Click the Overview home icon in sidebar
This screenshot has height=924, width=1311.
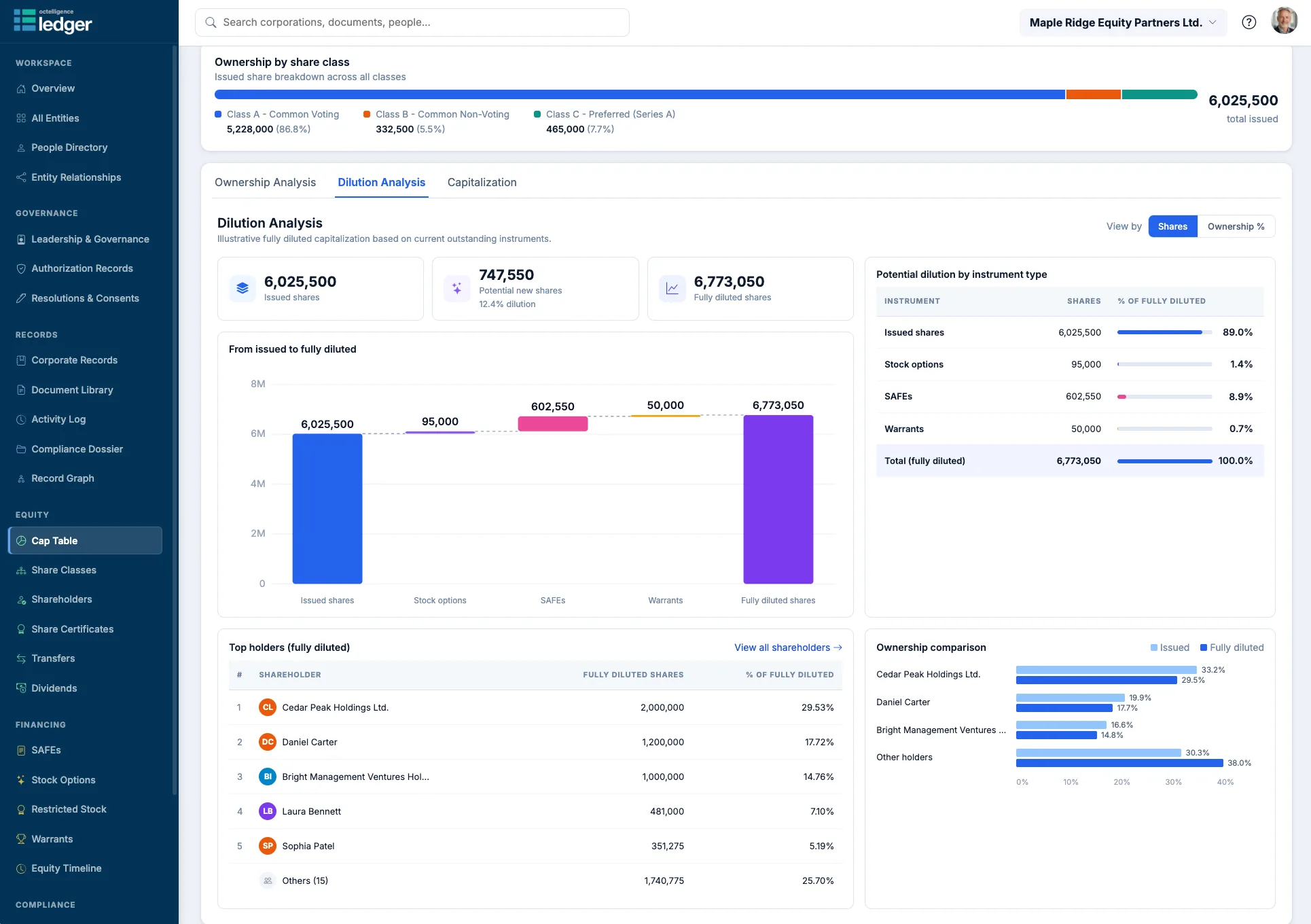point(21,88)
